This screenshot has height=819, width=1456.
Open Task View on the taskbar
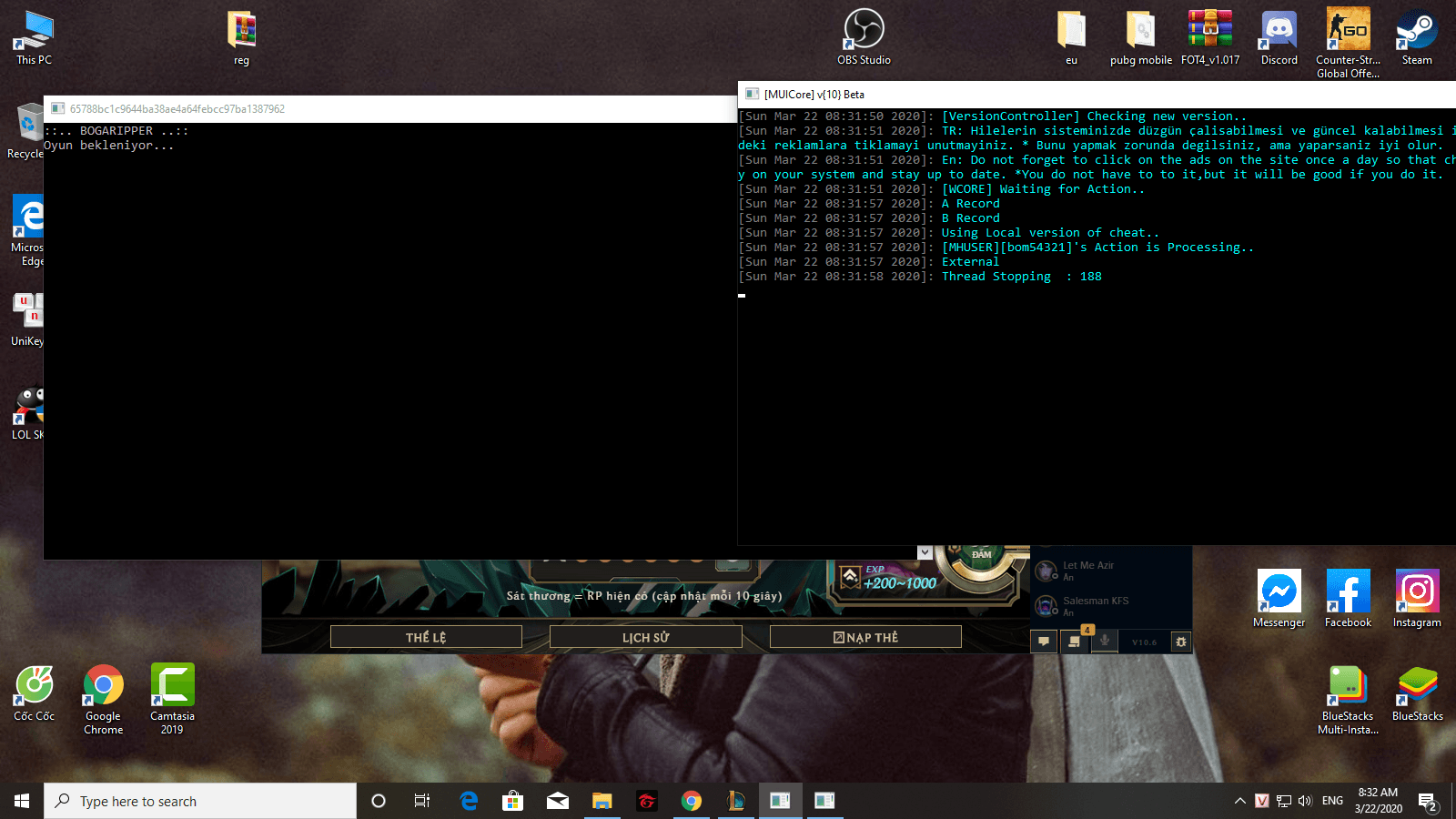pyautogui.click(x=422, y=801)
